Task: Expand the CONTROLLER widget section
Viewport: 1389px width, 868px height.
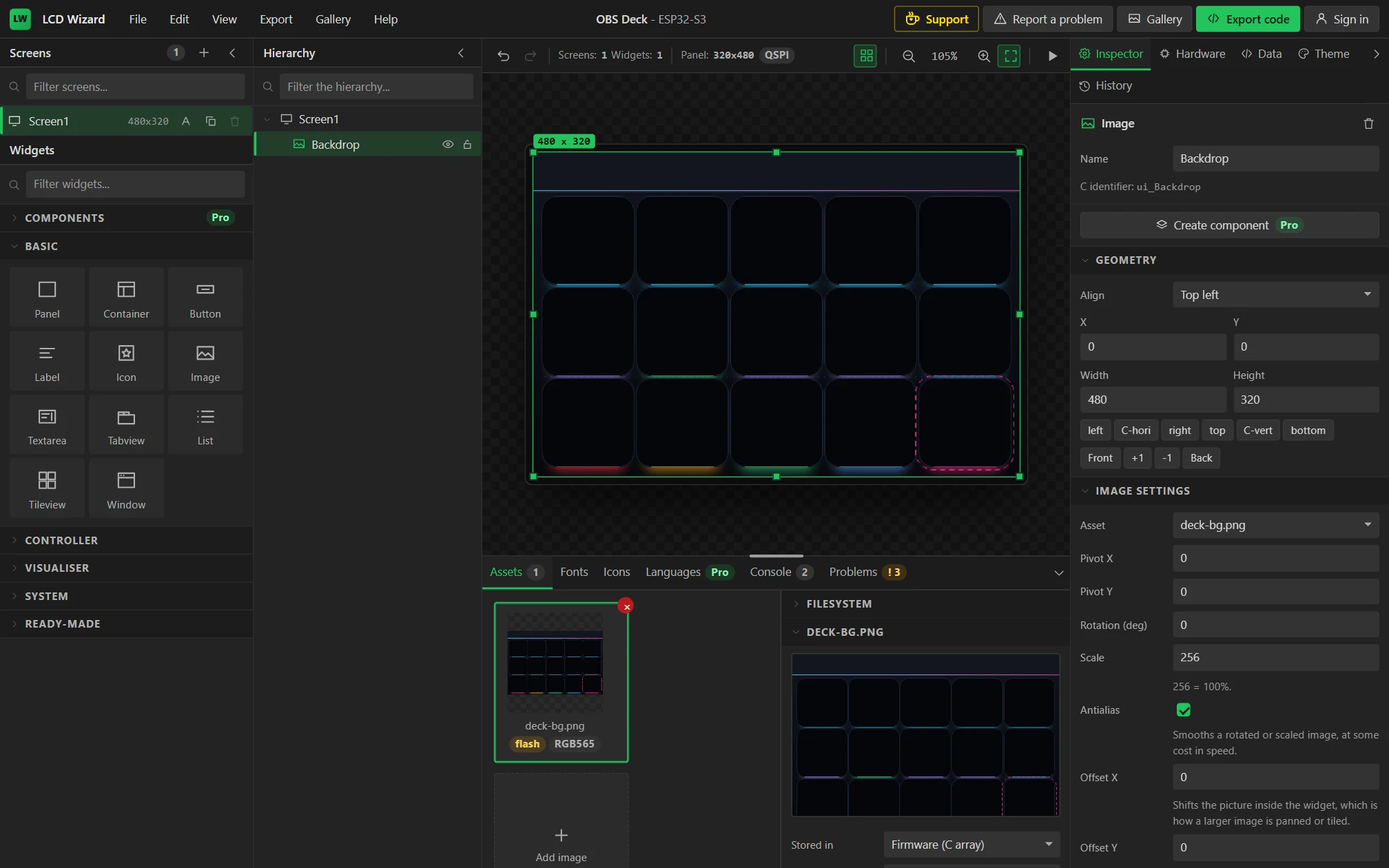Action: tap(126, 540)
